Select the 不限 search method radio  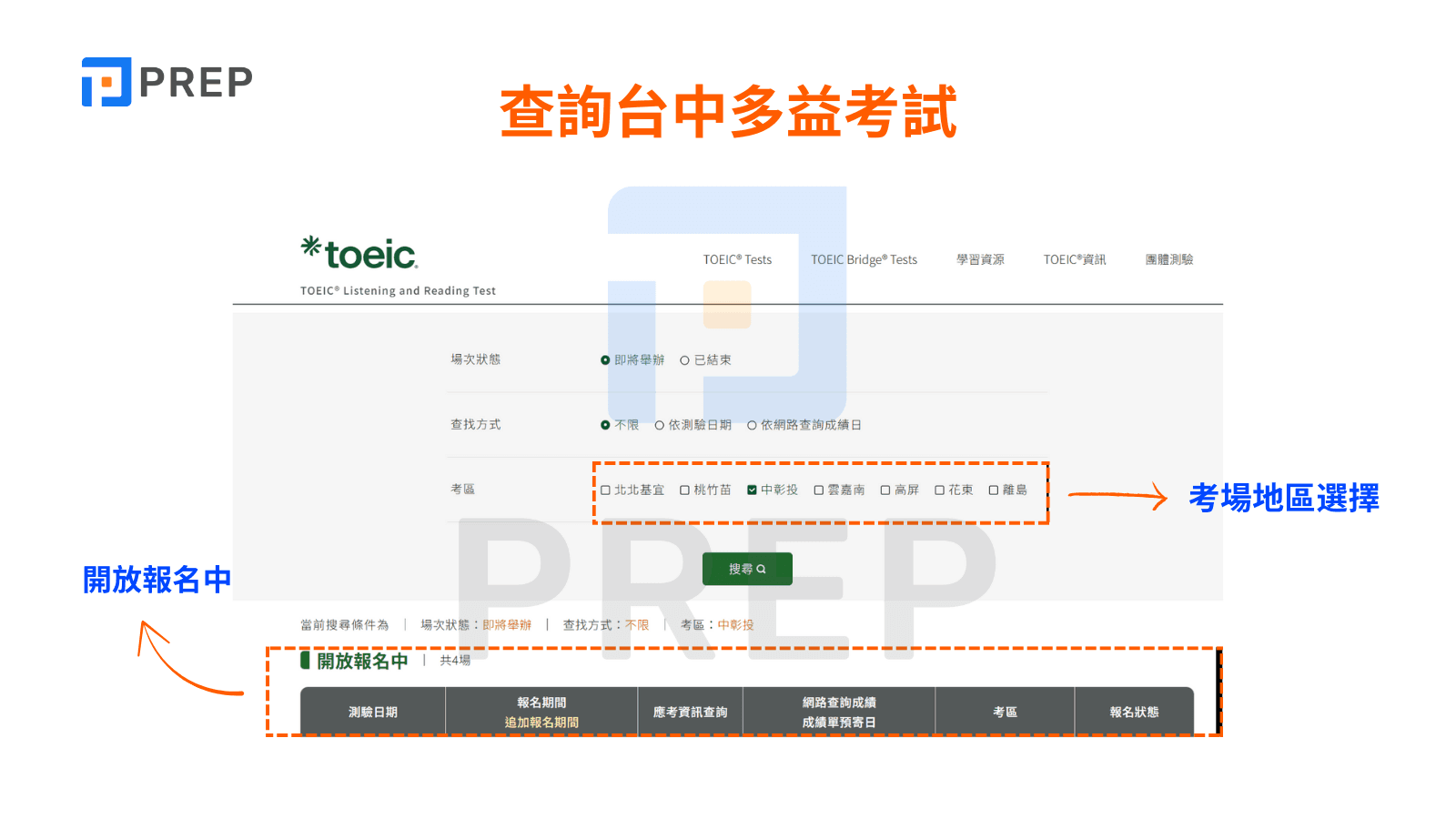pos(605,425)
